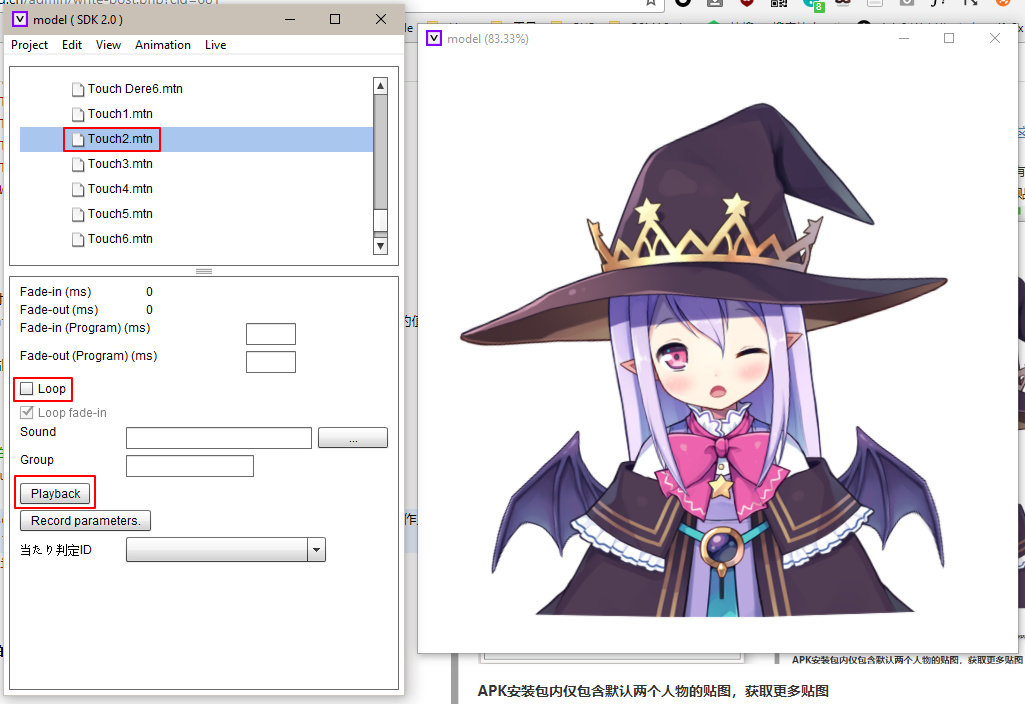This screenshot has height=704, width=1025.
Task: Click the Touch2.mtn file icon
Action: [78, 139]
